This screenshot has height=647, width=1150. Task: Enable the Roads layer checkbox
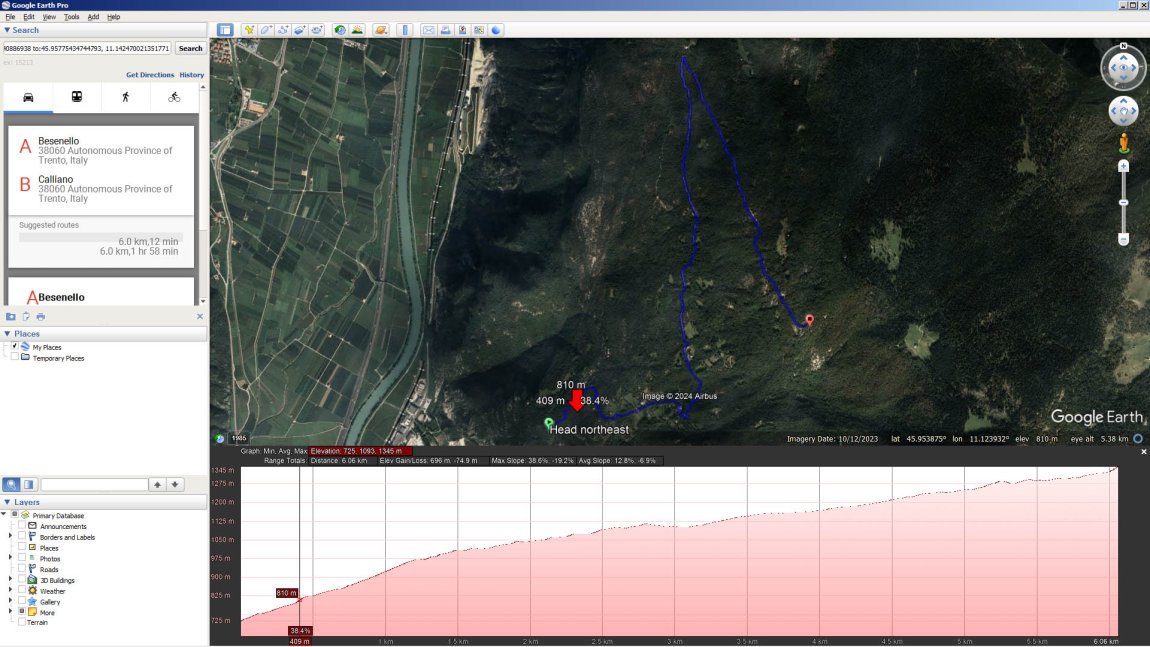click(22, 570)
